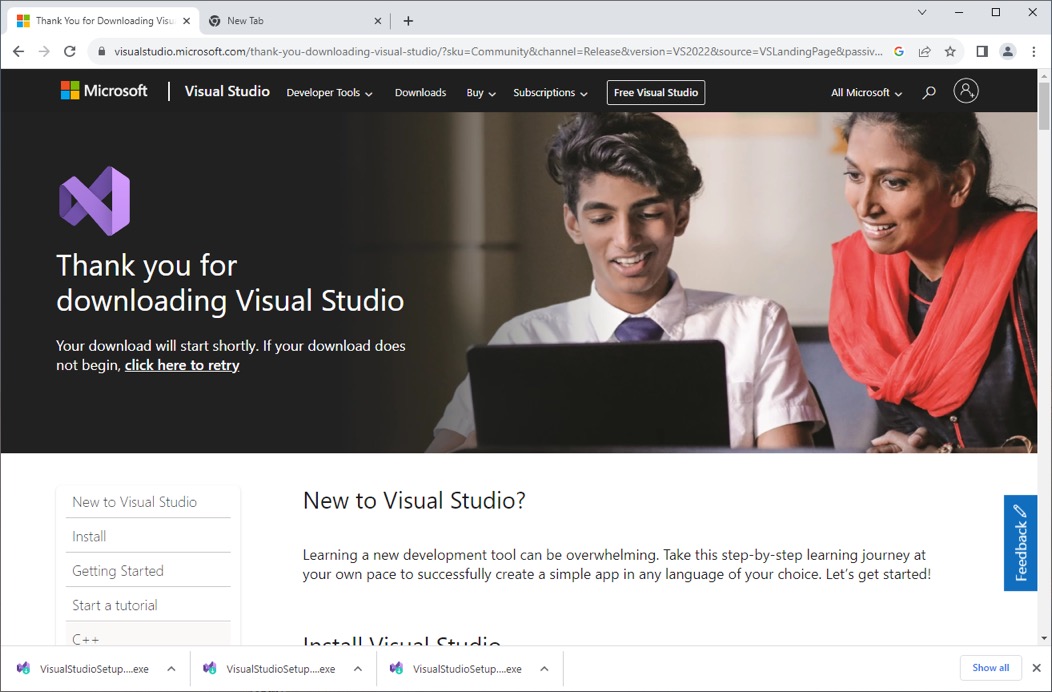Open the site search magnifier icon
This screenshot has height=692, width=1052.
point(929,92)
